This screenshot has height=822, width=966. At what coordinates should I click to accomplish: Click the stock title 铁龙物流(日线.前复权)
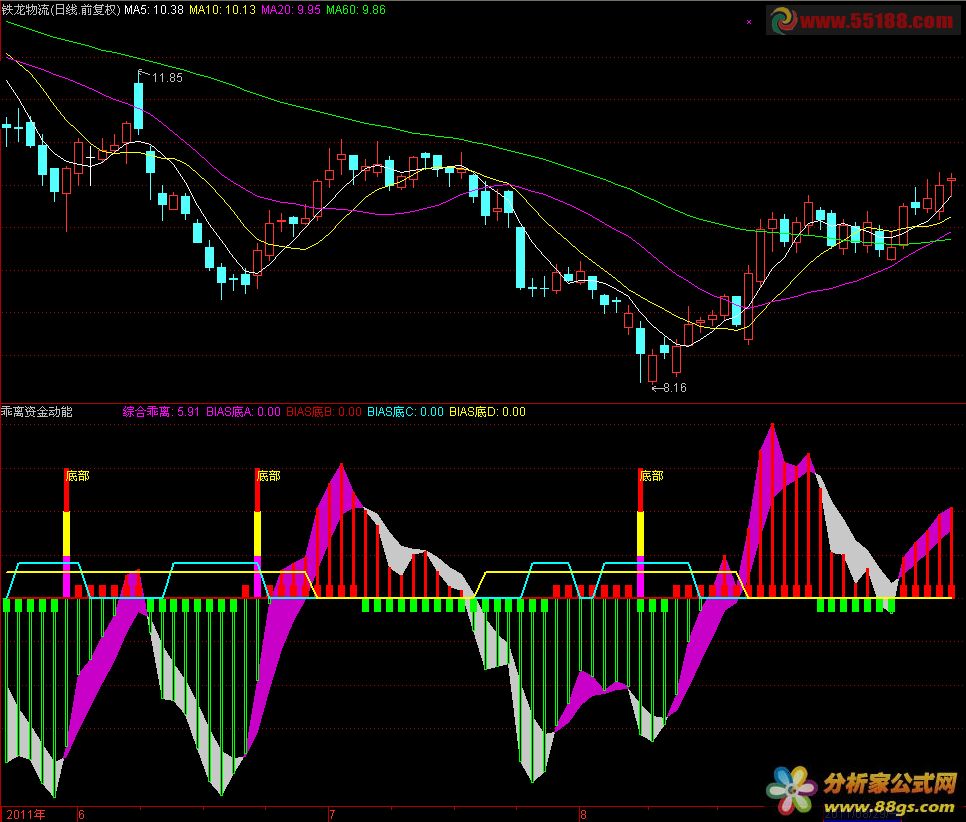61,9
